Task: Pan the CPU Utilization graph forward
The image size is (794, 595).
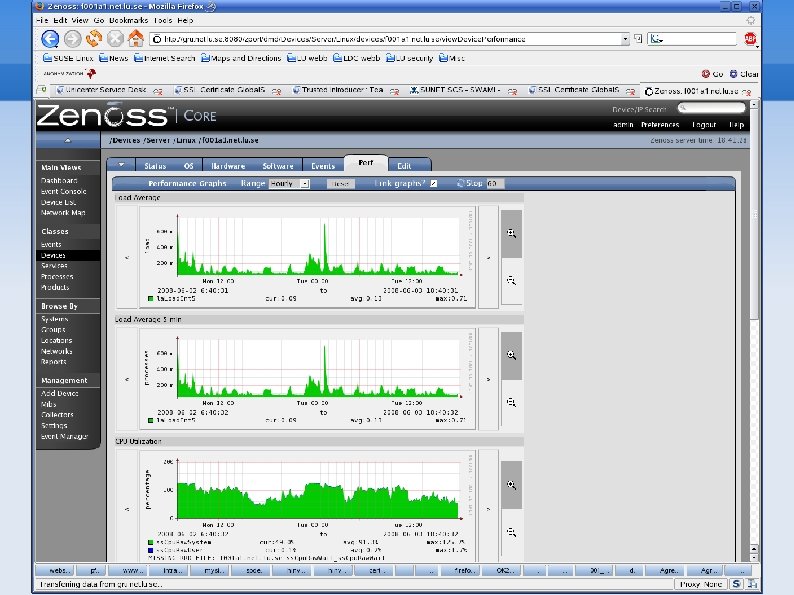Action: (x=489, y=508)
